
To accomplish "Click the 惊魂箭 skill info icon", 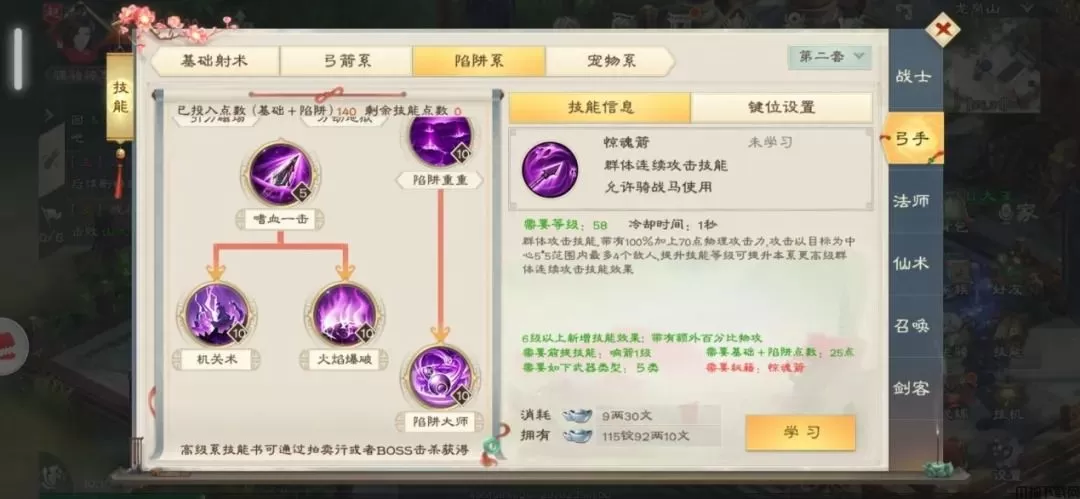I will pyautogui.click(x=550, y=169).
